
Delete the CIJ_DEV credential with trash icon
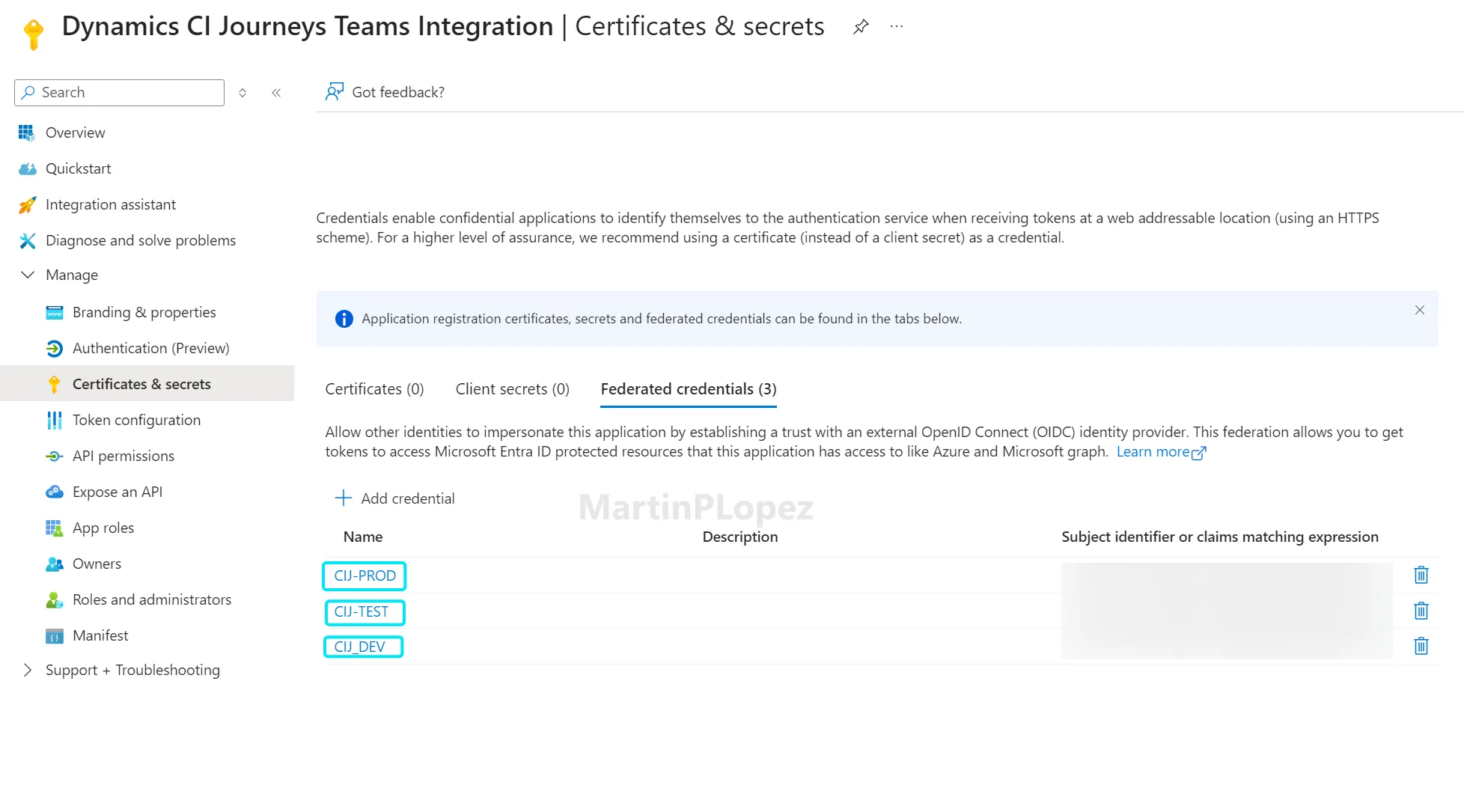tap(1421, 646)
